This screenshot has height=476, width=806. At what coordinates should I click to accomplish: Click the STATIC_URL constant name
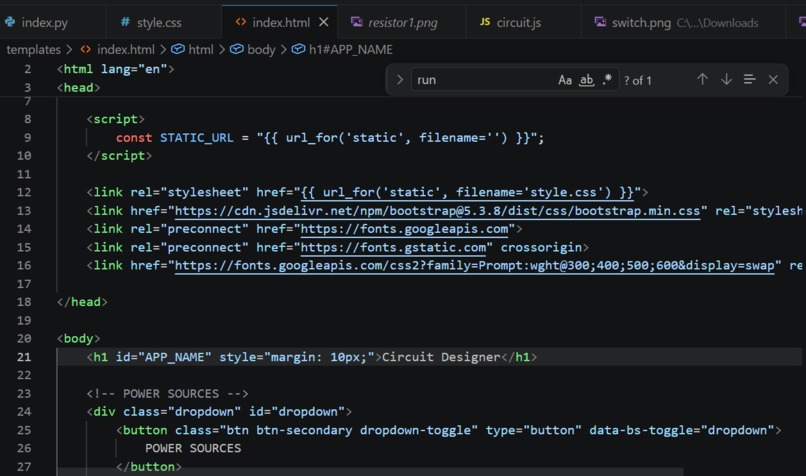click(196, 138)
